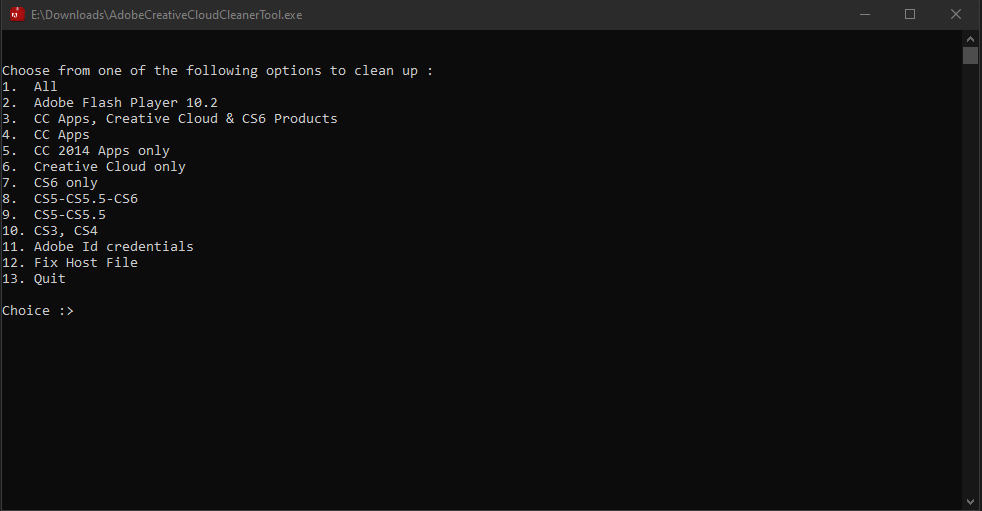Click at the Choice :> prompt
The height and width of the screenshot is (511, 982).
(x=38, y=311)
